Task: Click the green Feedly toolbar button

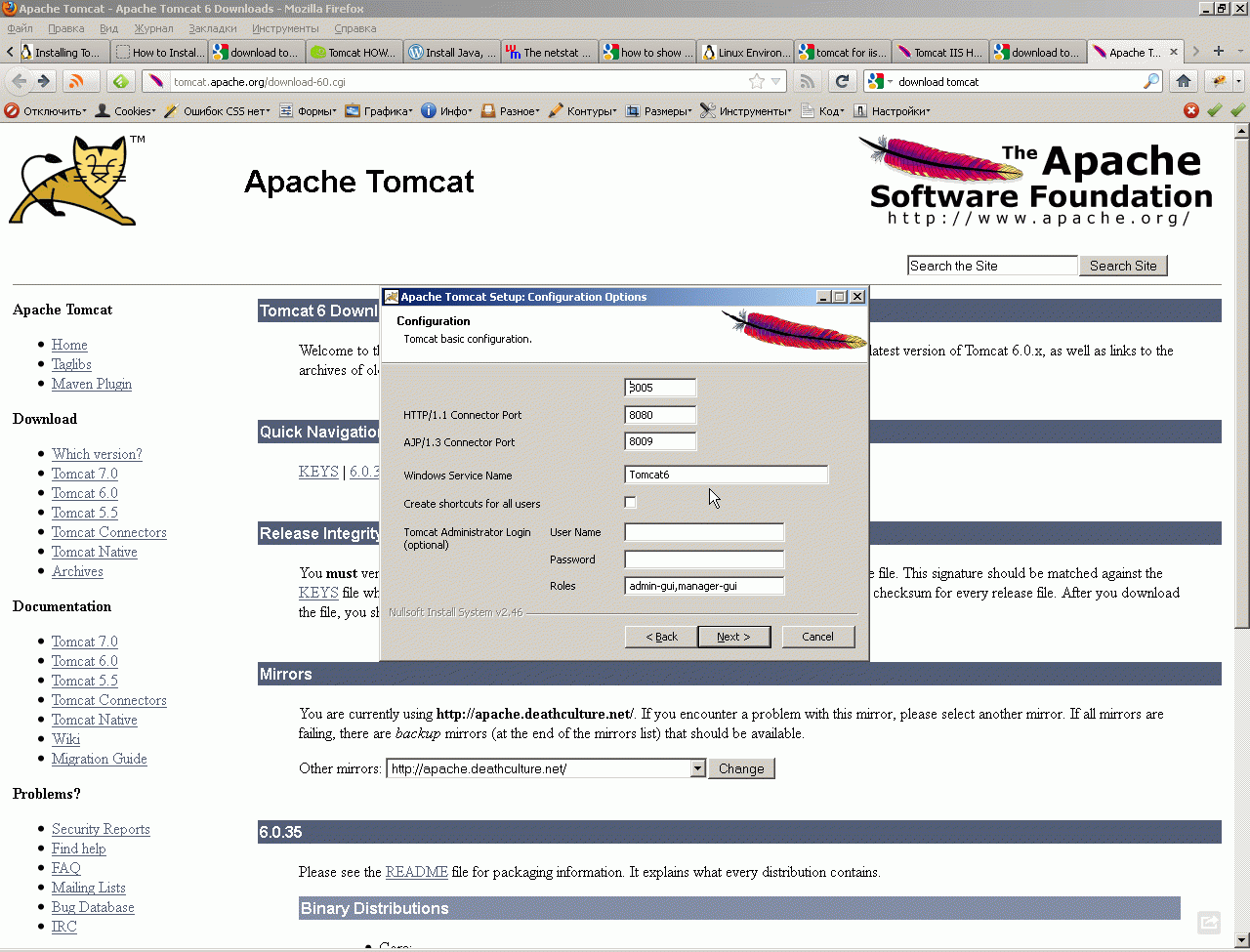Action: coord(121,81)
